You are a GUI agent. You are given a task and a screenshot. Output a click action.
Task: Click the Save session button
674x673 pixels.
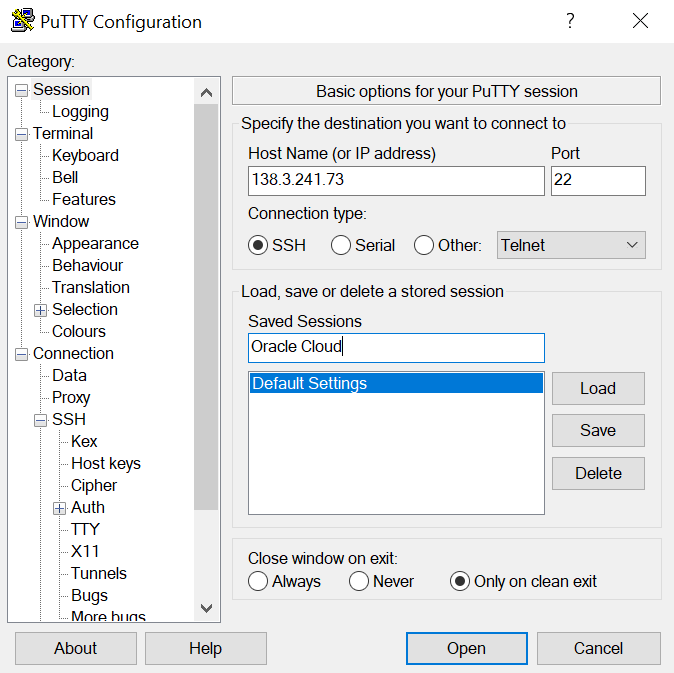pos(597,430)
